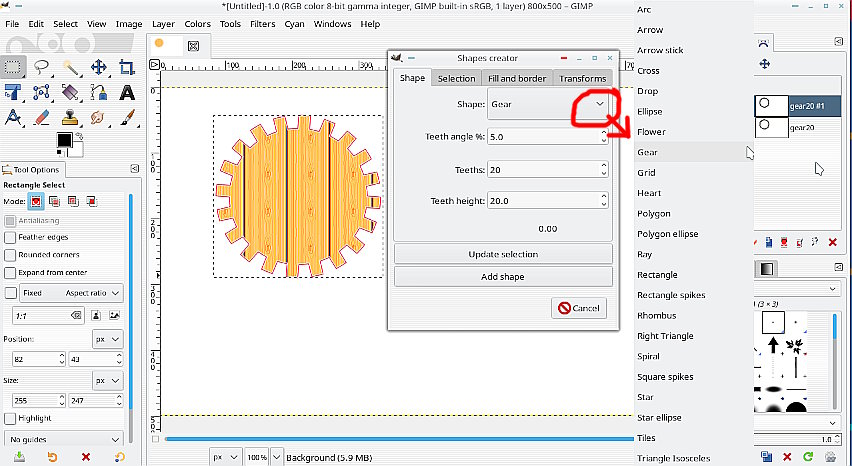The width and height of the screenshot is (852, 466).
Task: Open zoom level dropdown arrow beside 100%
Action: click(277, 457)
